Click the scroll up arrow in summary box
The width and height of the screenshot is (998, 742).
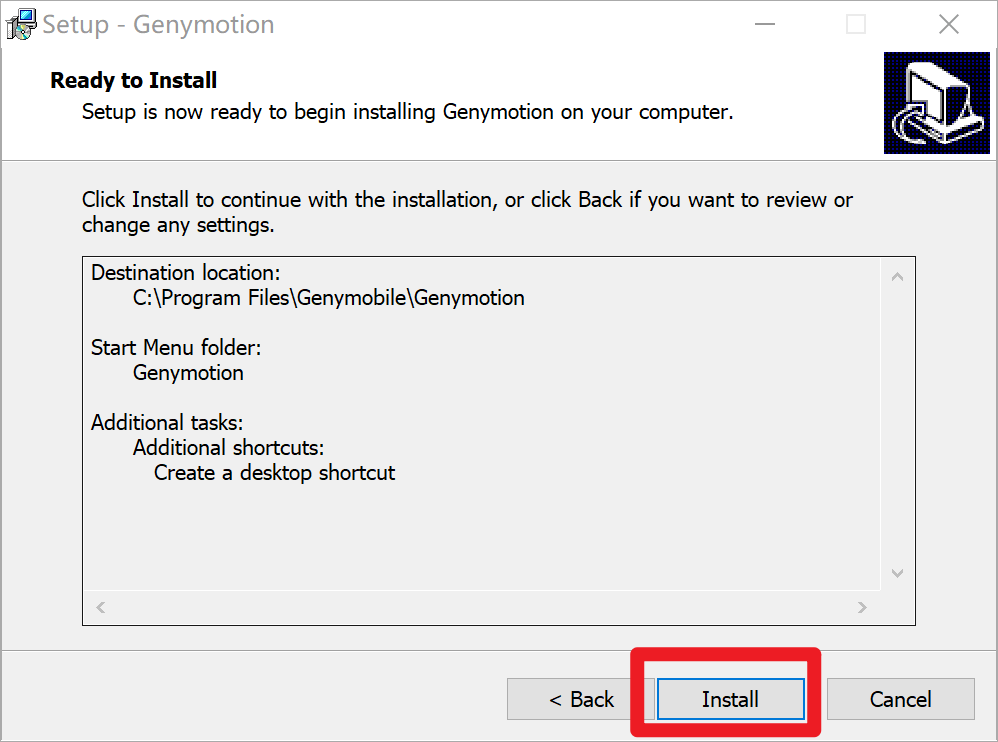(x=897, y=276)
